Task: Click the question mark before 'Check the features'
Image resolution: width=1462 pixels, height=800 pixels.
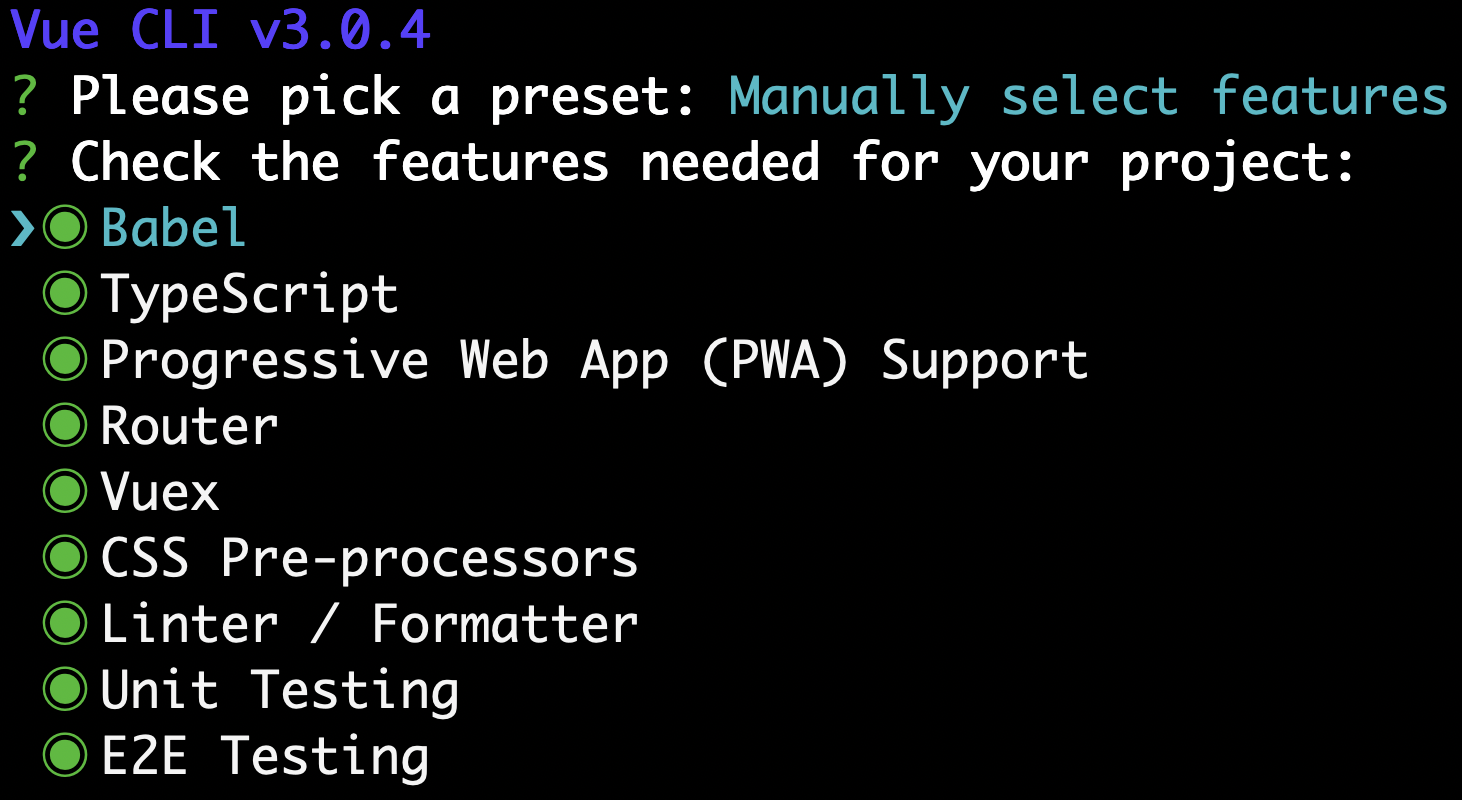Action: tap(26, 163)
